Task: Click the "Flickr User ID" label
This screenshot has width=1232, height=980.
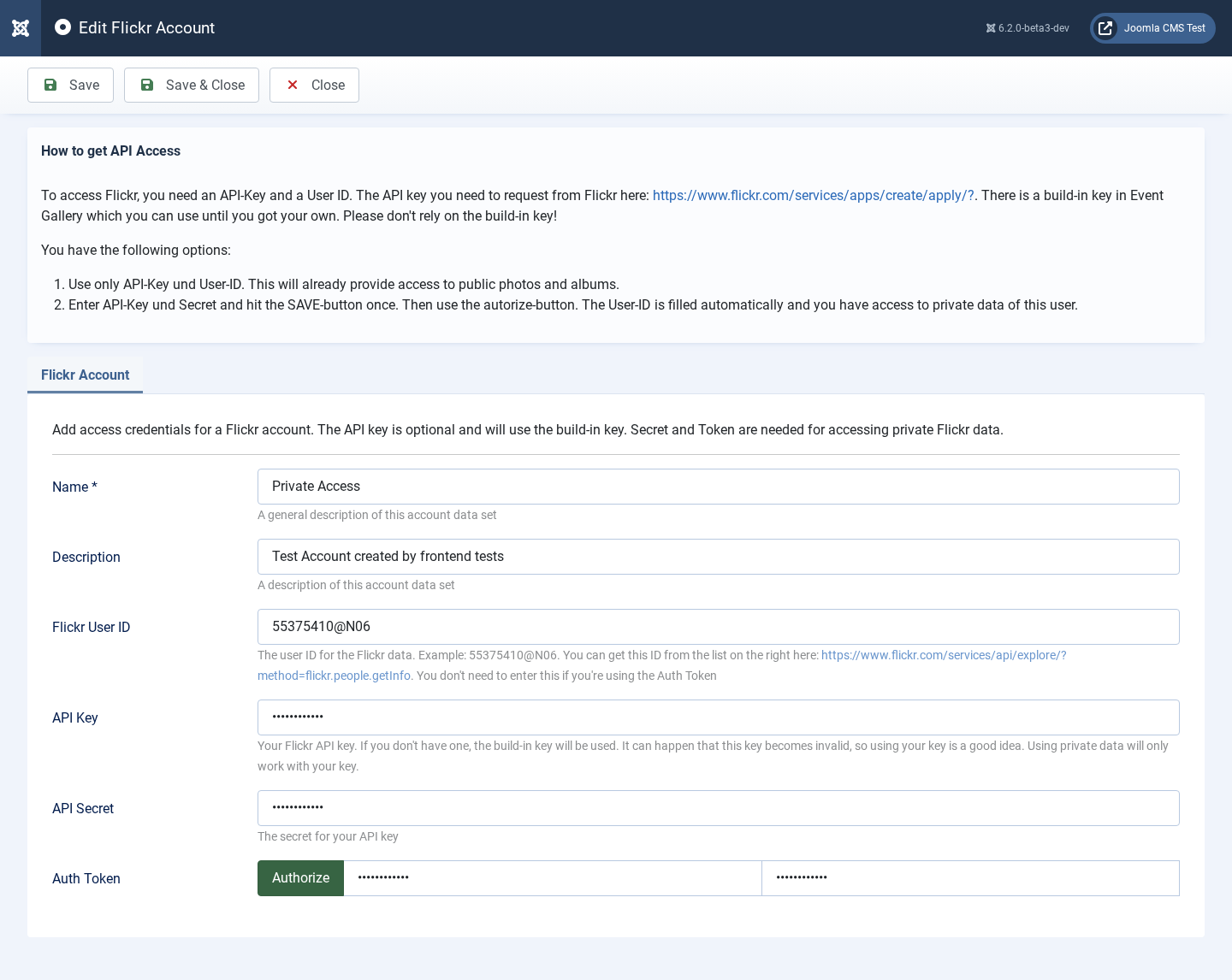Action: click(91, 627)
